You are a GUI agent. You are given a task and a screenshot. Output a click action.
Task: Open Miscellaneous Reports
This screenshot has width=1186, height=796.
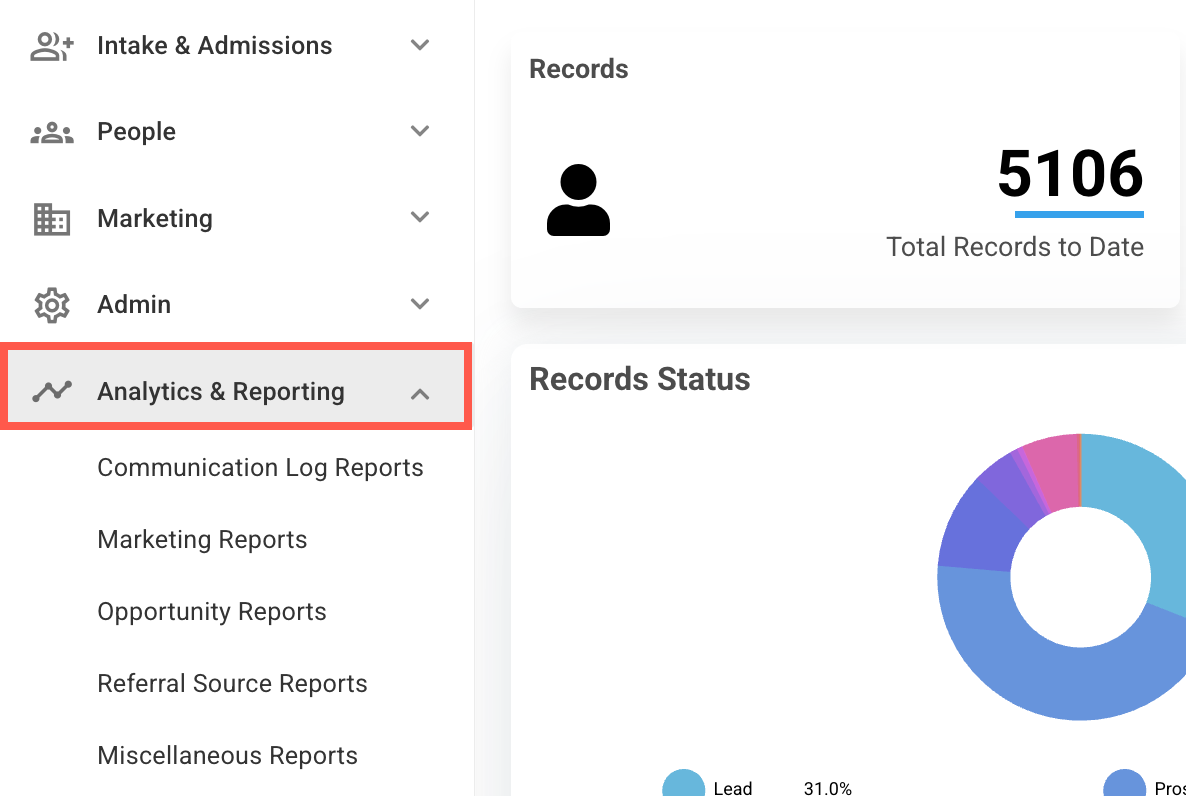click(x=228, y=755)
